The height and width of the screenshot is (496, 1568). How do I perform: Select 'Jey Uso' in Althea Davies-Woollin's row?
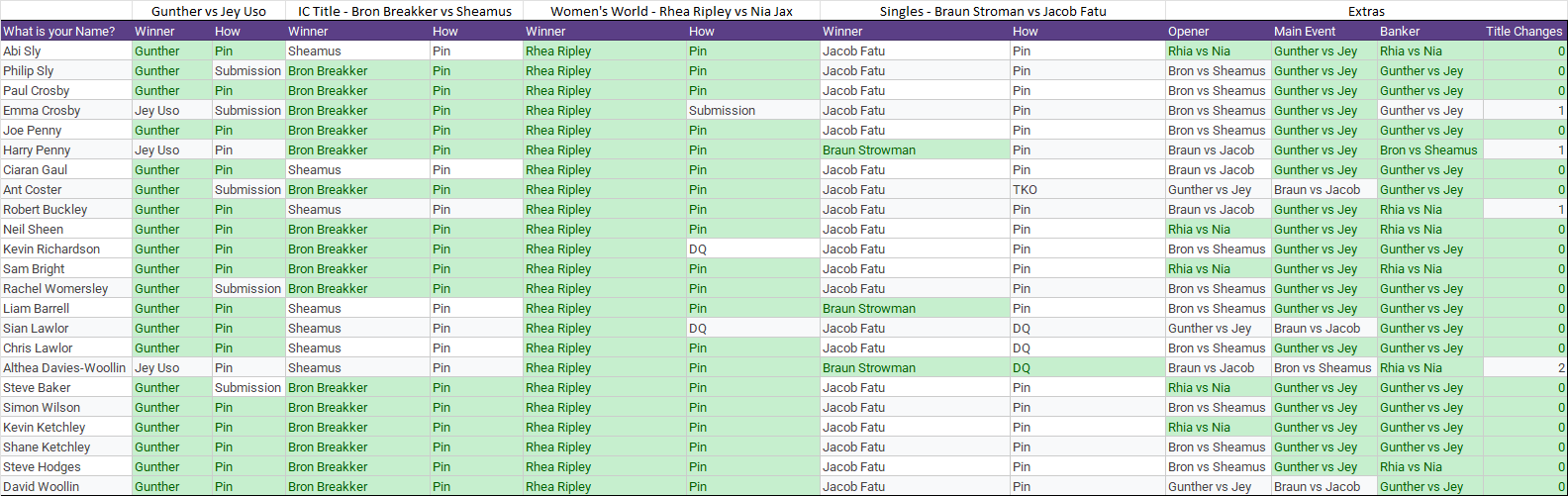(x=156, y=368)
